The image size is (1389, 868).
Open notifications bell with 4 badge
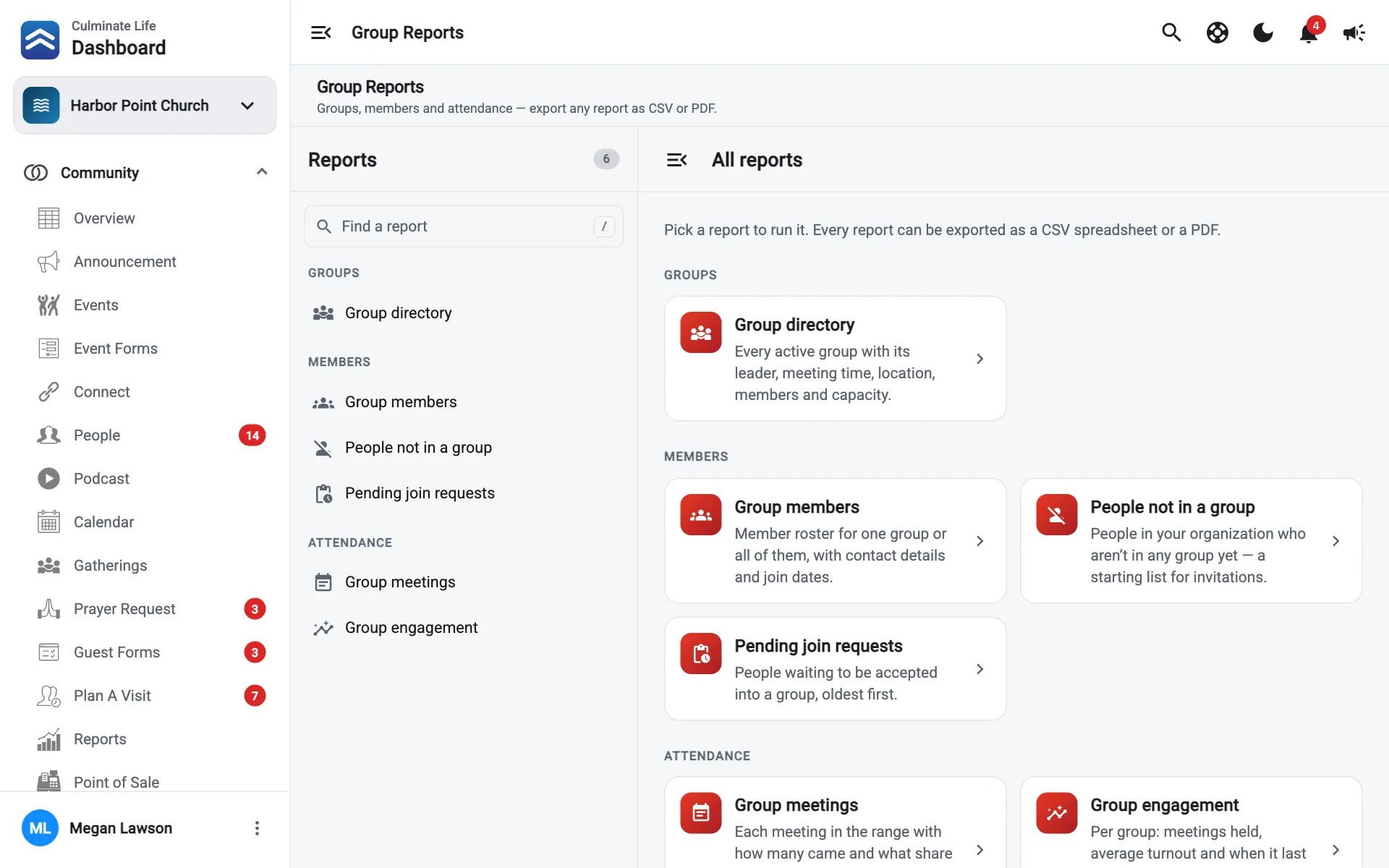[1309, 33]
